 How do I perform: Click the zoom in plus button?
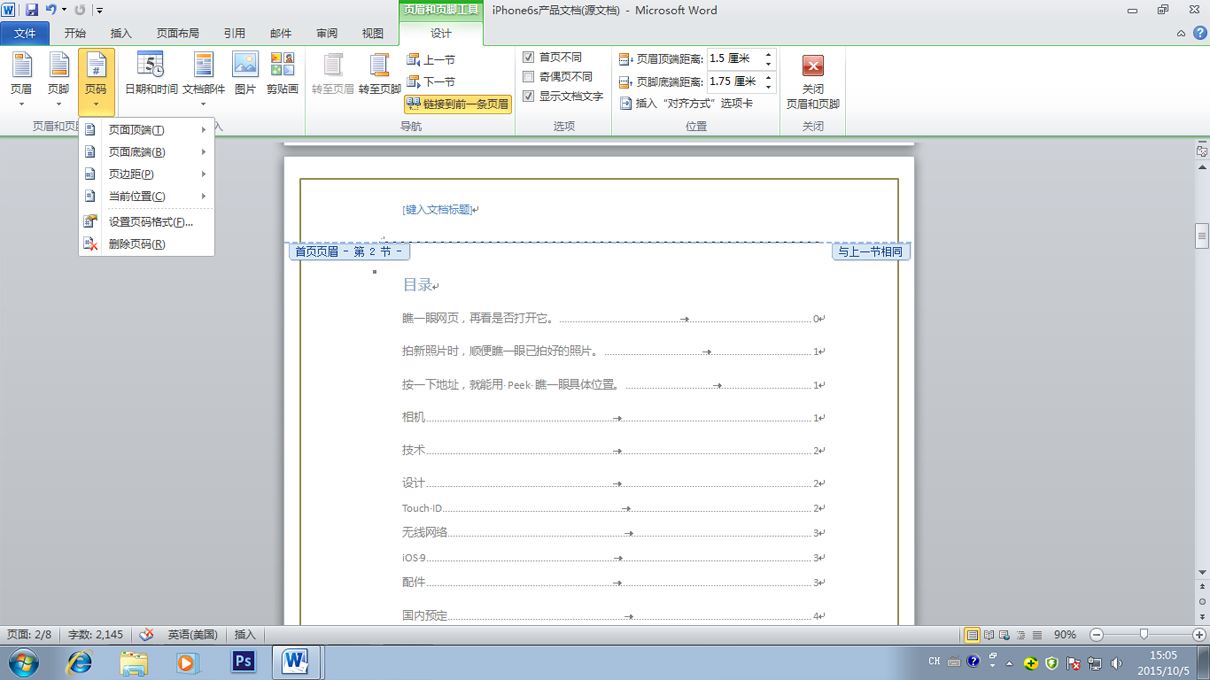[x=1199, y=635]
